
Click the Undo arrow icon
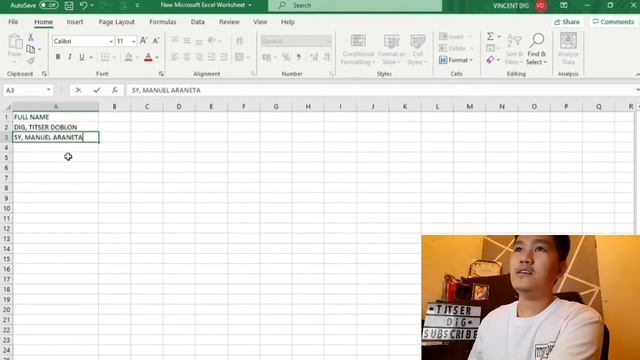84,5
